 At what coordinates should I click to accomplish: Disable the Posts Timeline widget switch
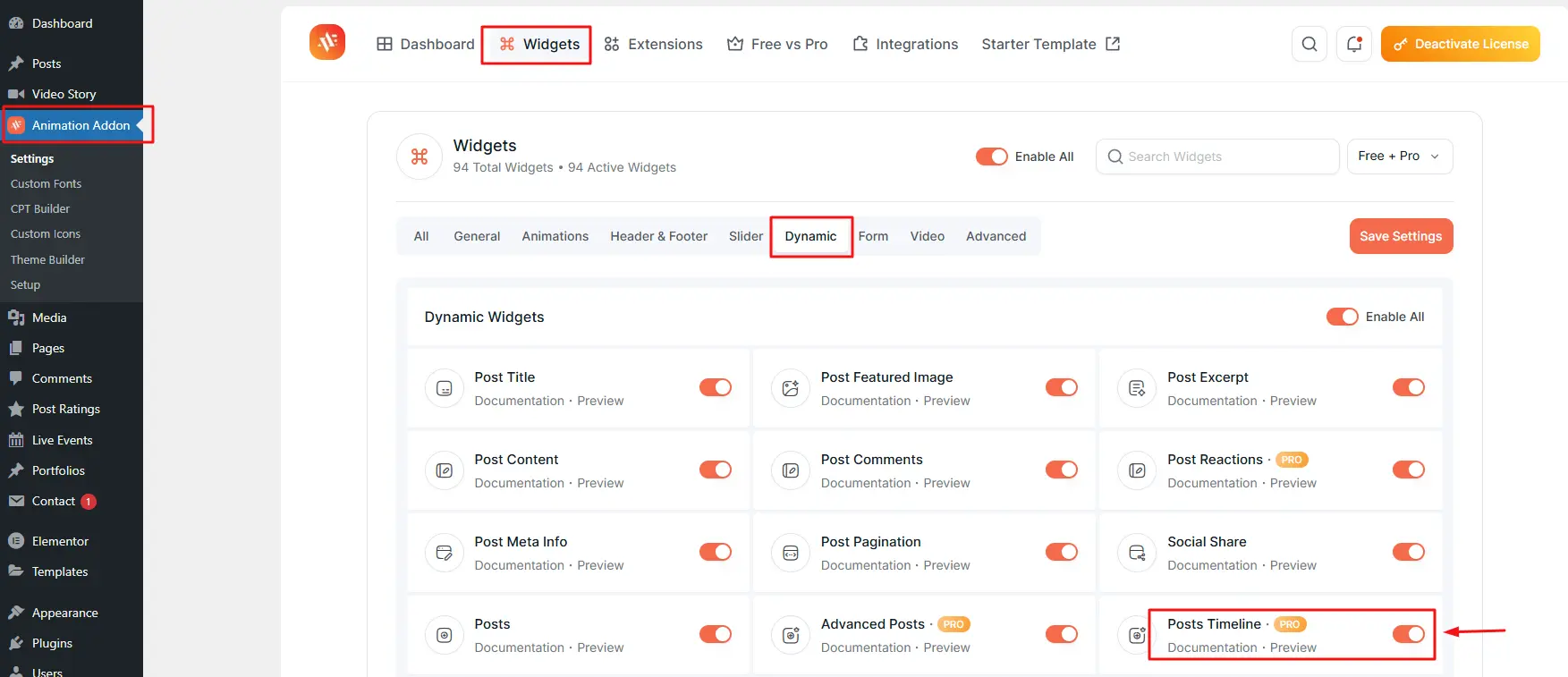[1409, 634]
